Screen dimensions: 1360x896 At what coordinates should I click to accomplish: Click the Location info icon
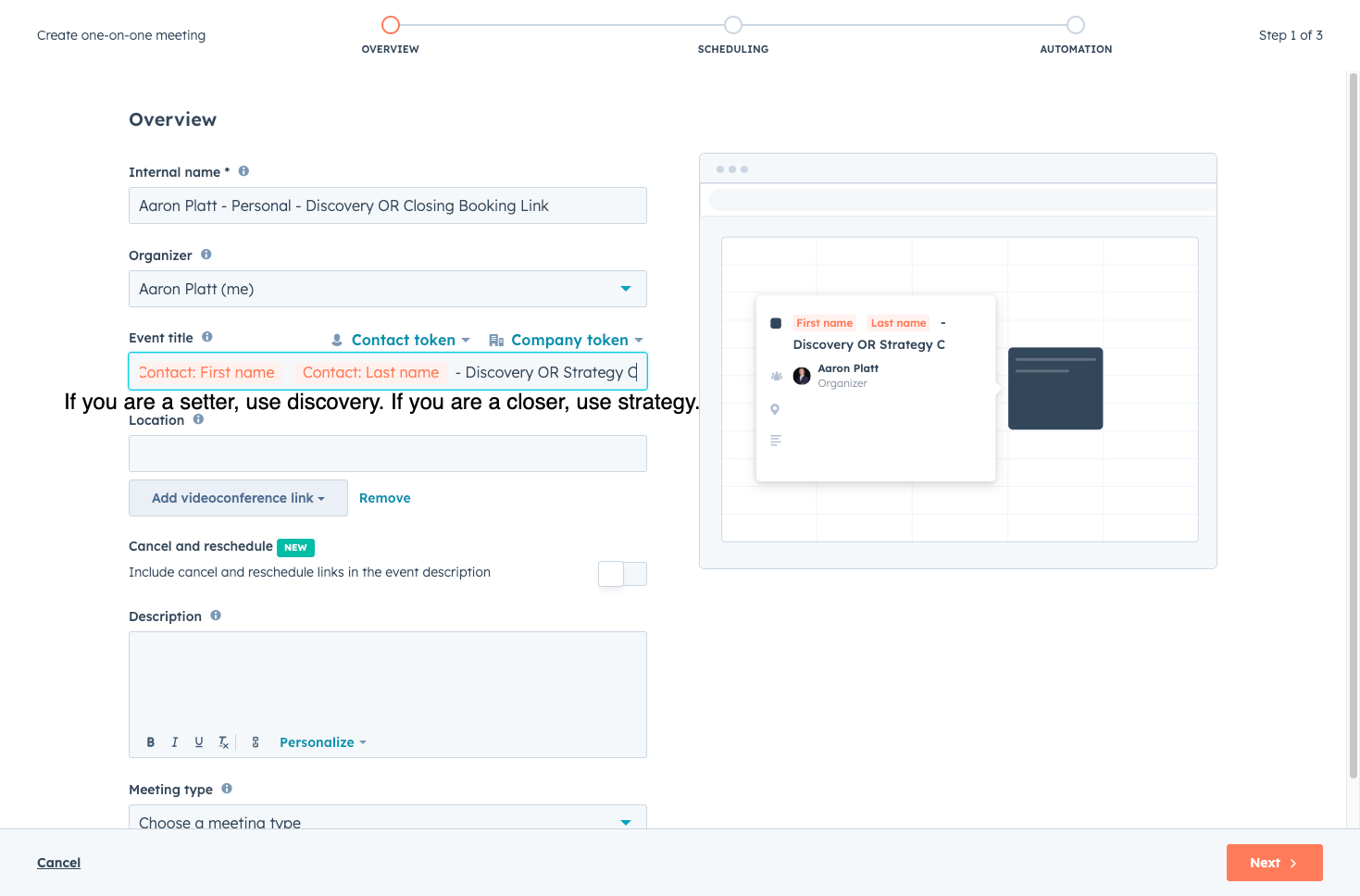coord(198,419)
